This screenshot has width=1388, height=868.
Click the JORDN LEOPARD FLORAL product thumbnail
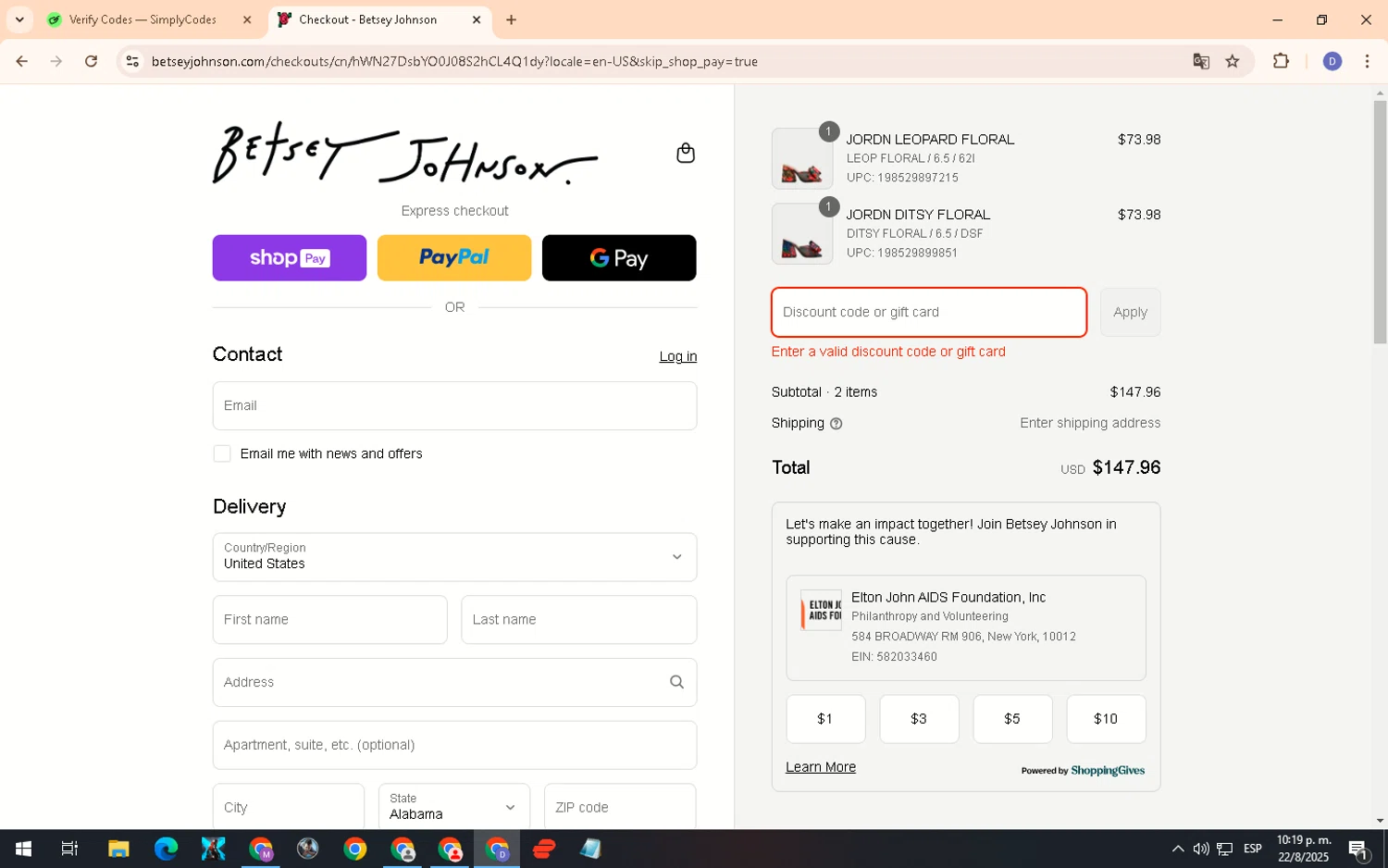tap(801, 158)
